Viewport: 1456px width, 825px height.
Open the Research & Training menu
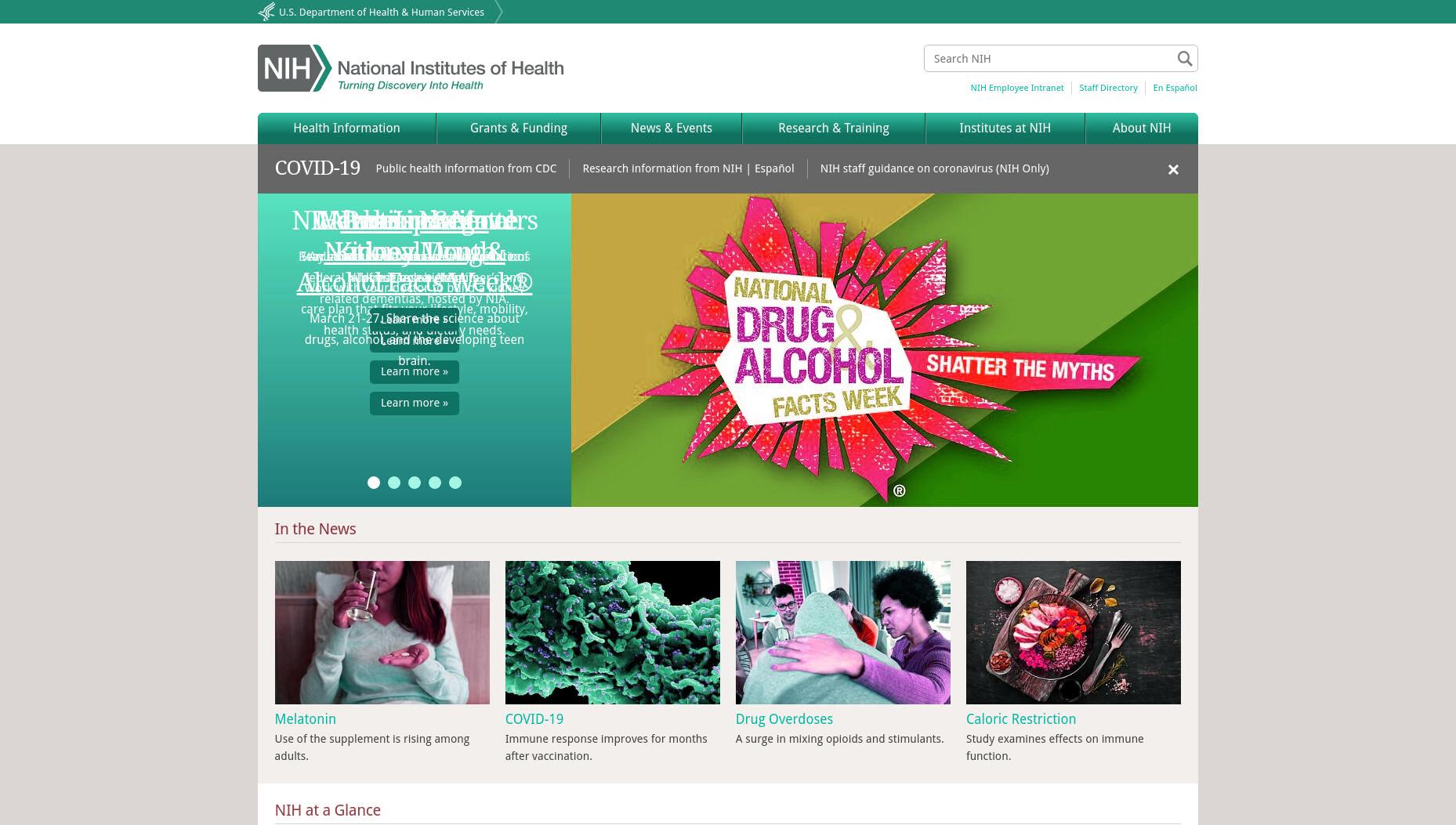834,128
